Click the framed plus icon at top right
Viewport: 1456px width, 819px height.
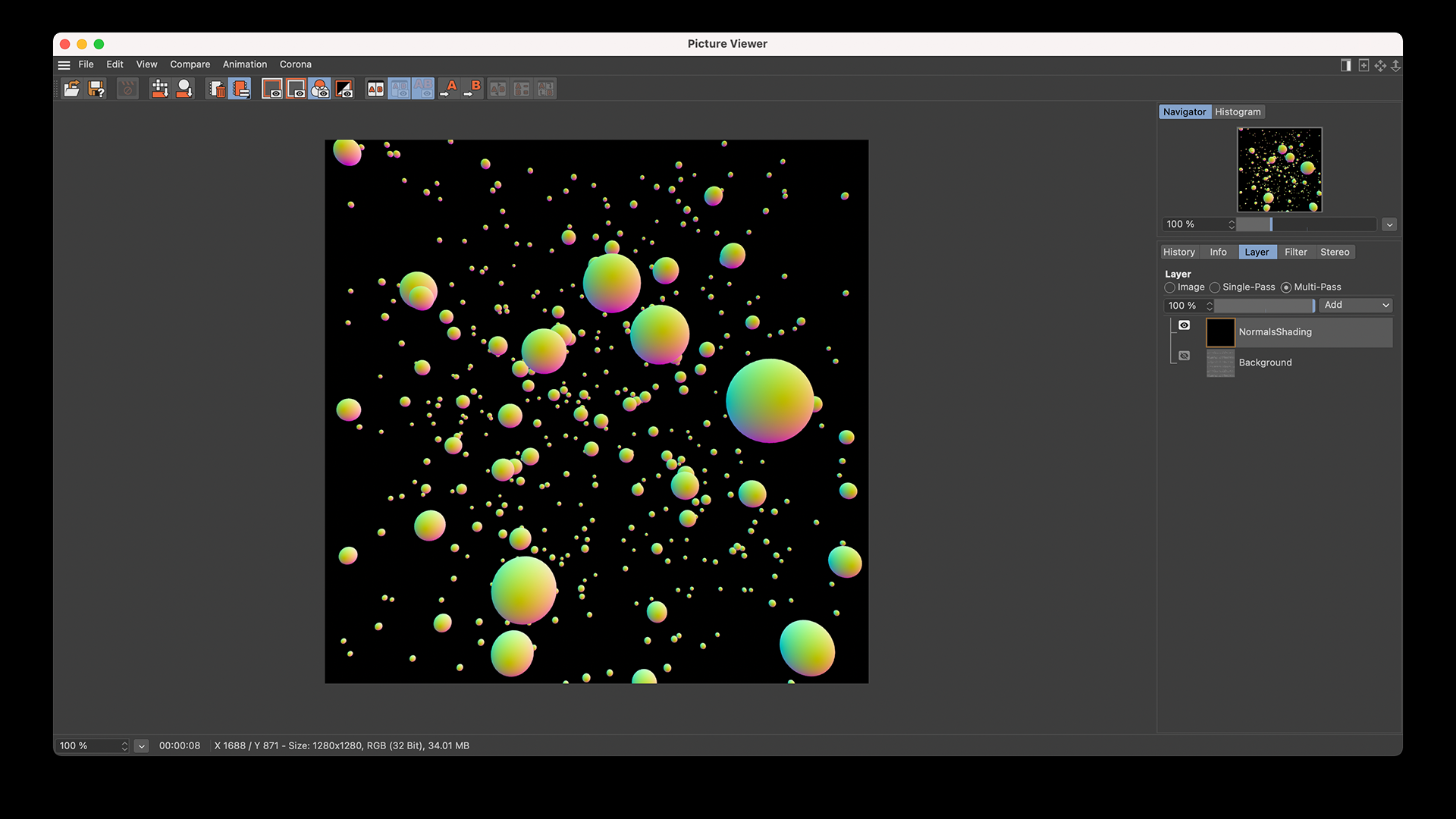point(1363,65)
